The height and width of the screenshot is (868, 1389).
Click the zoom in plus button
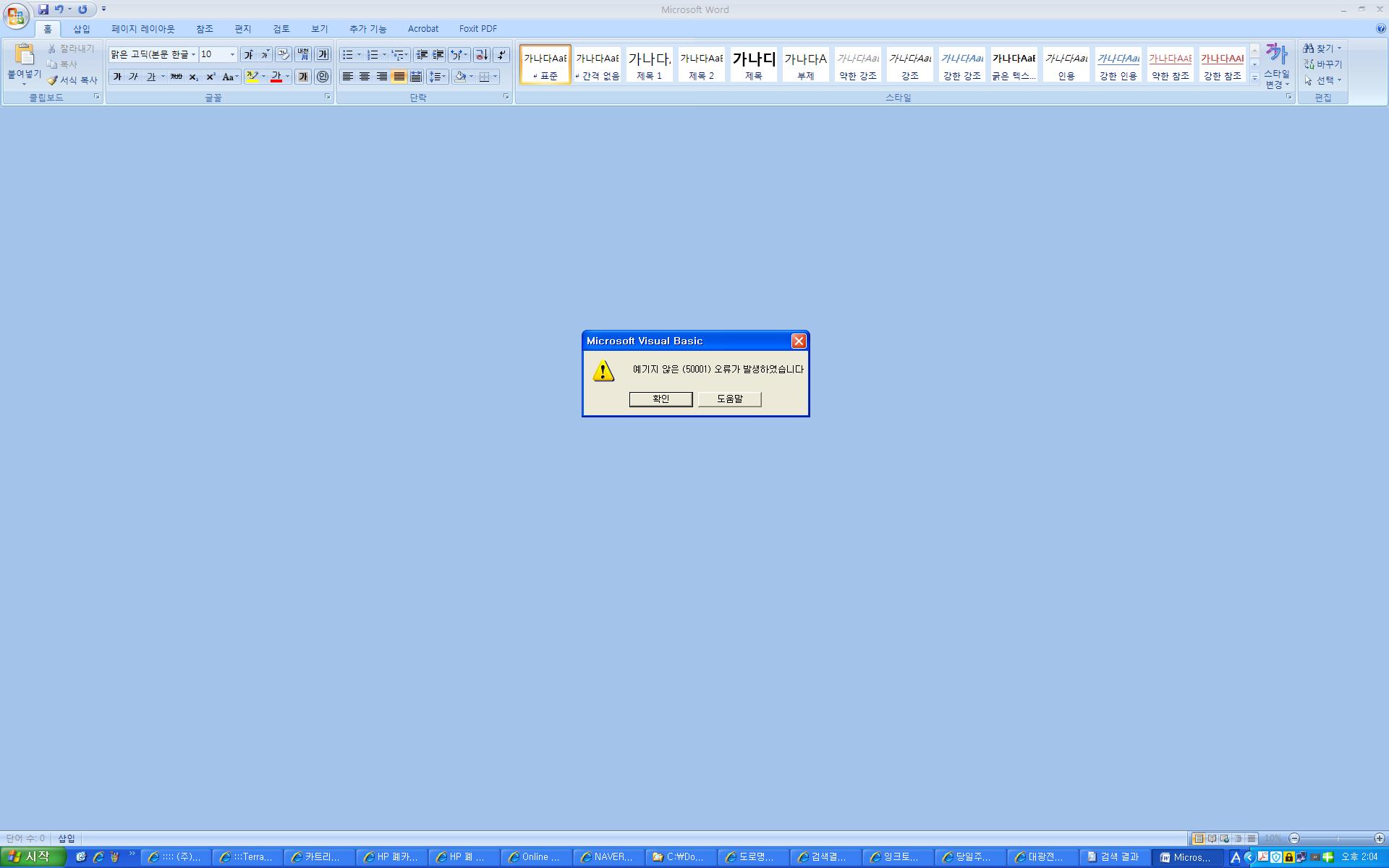(x=1380, y=838)
